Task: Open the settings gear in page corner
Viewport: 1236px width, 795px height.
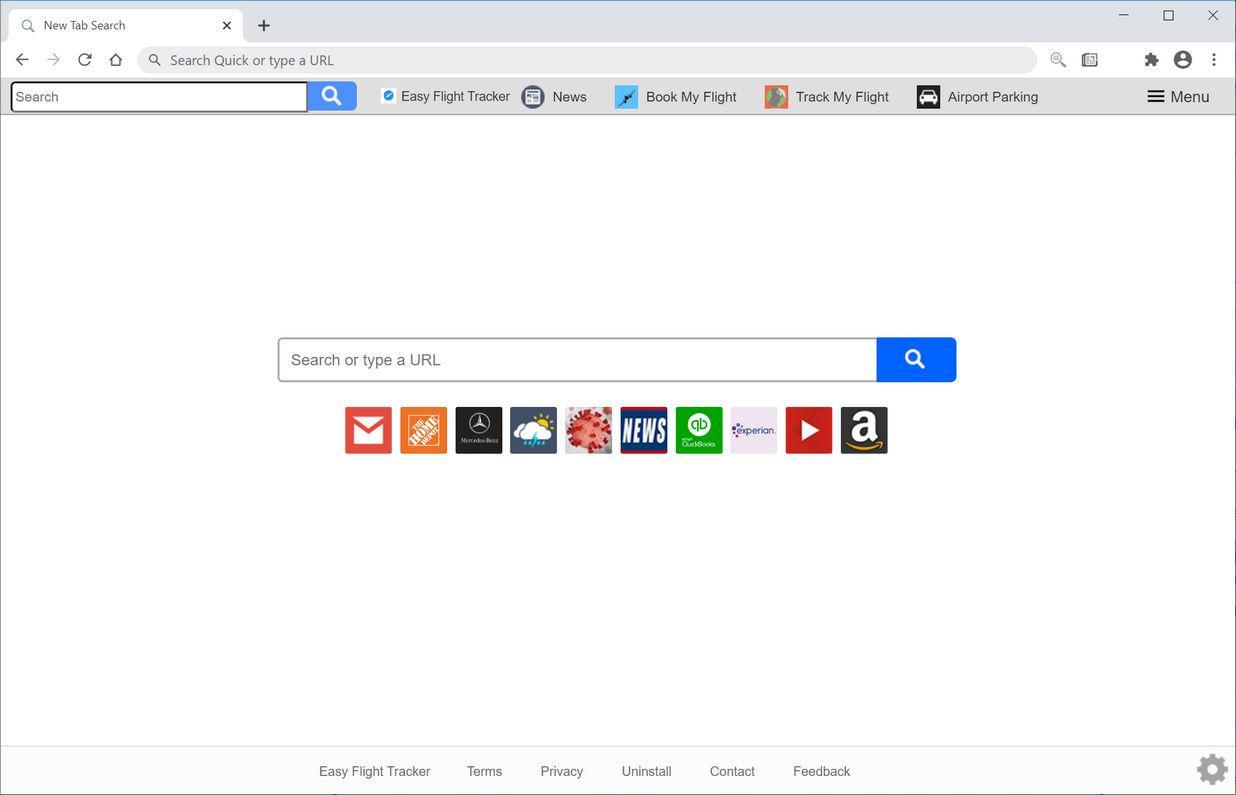Action: click(x=1212, y=769)
